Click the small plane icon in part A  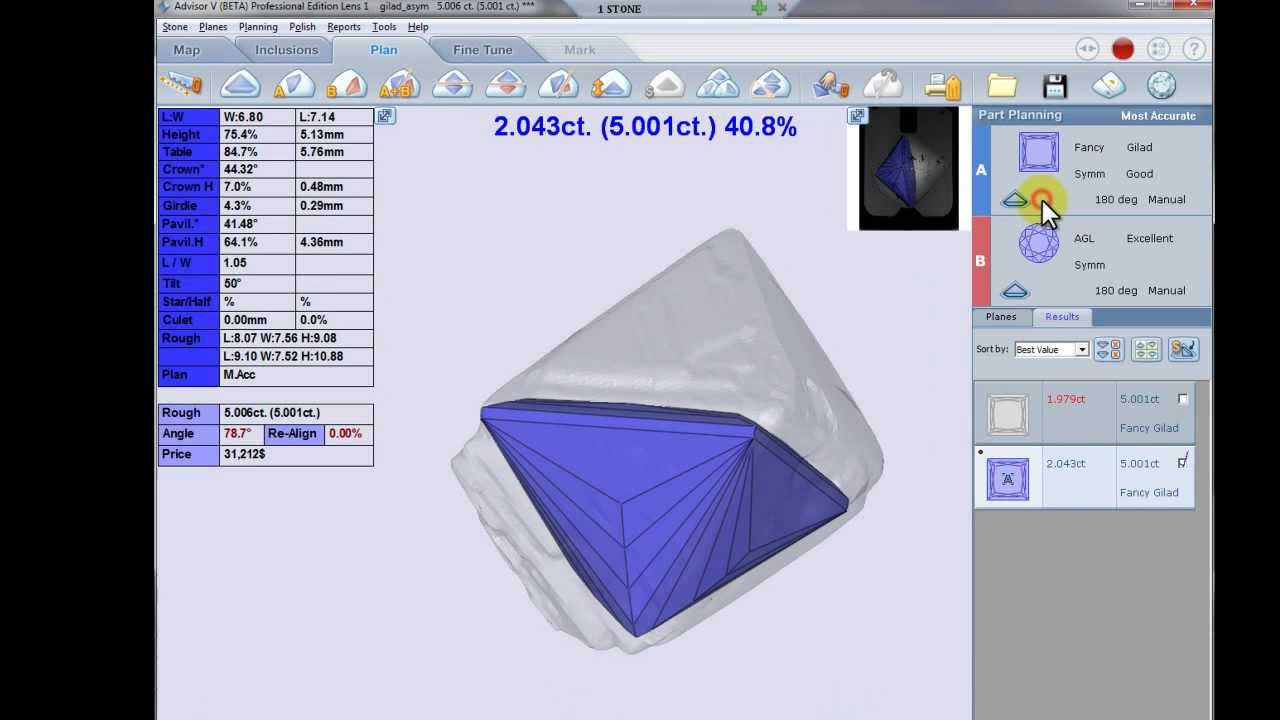1015,200
